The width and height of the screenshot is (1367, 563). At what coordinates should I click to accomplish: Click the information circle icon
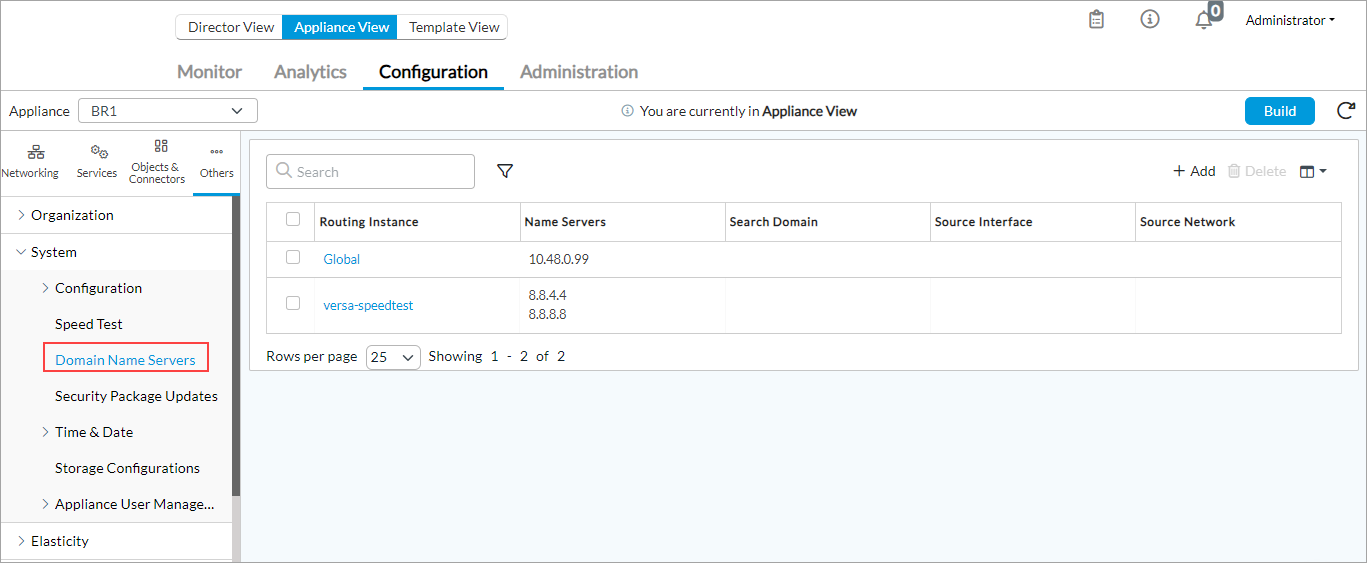(x=1150, y=20)
